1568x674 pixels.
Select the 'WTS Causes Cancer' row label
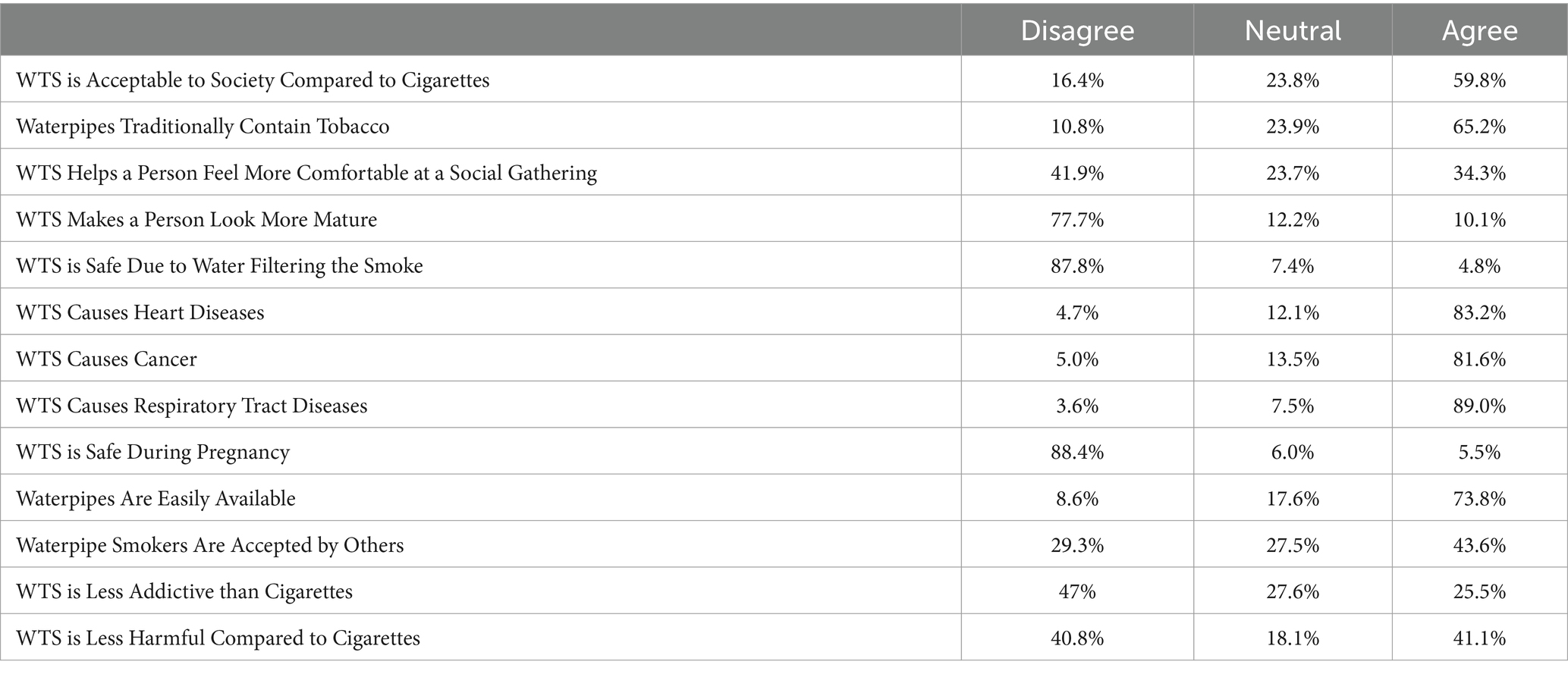coord(106,359)
